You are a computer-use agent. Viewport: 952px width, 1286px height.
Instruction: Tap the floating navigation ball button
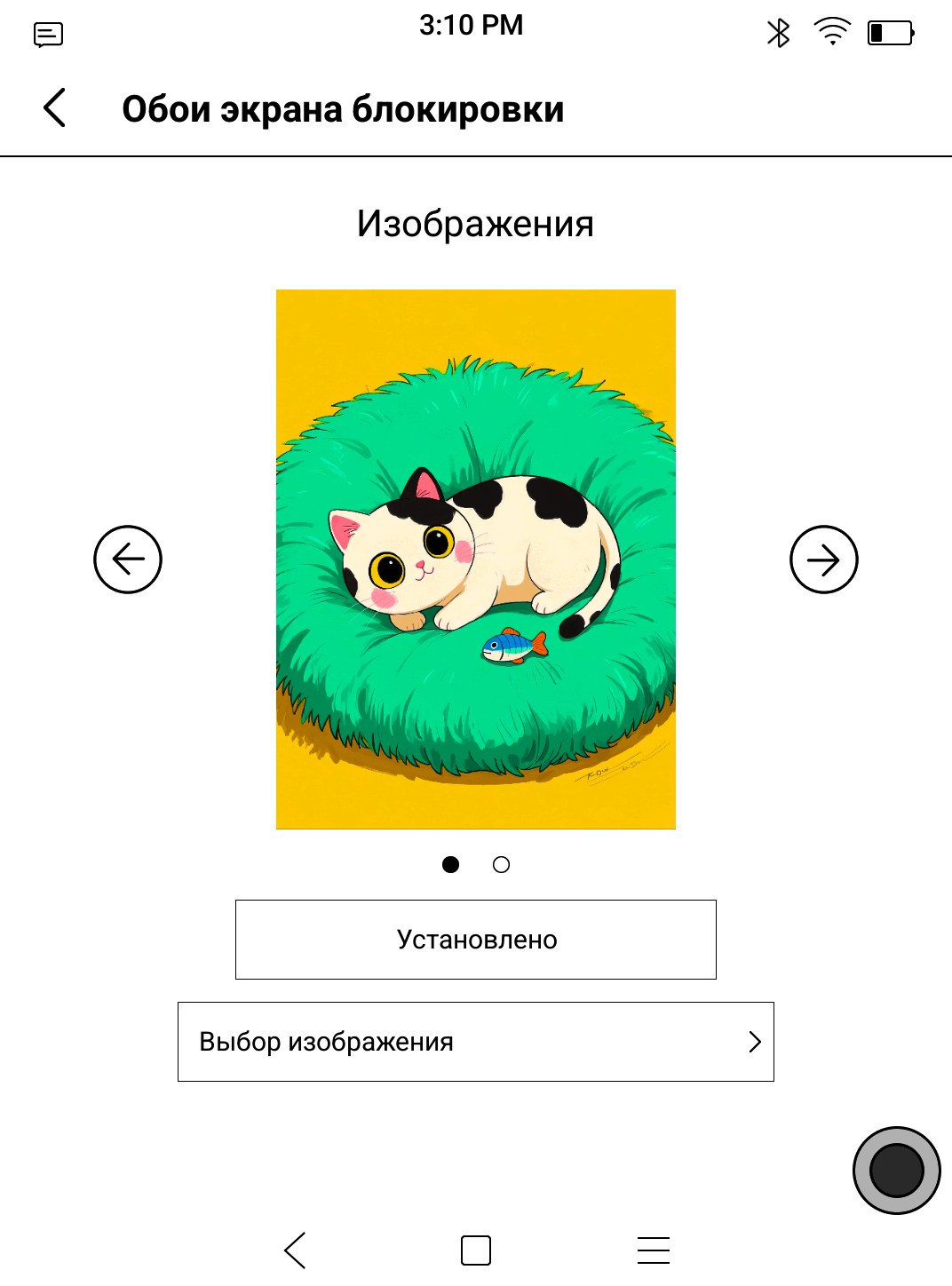(897, 1171)
